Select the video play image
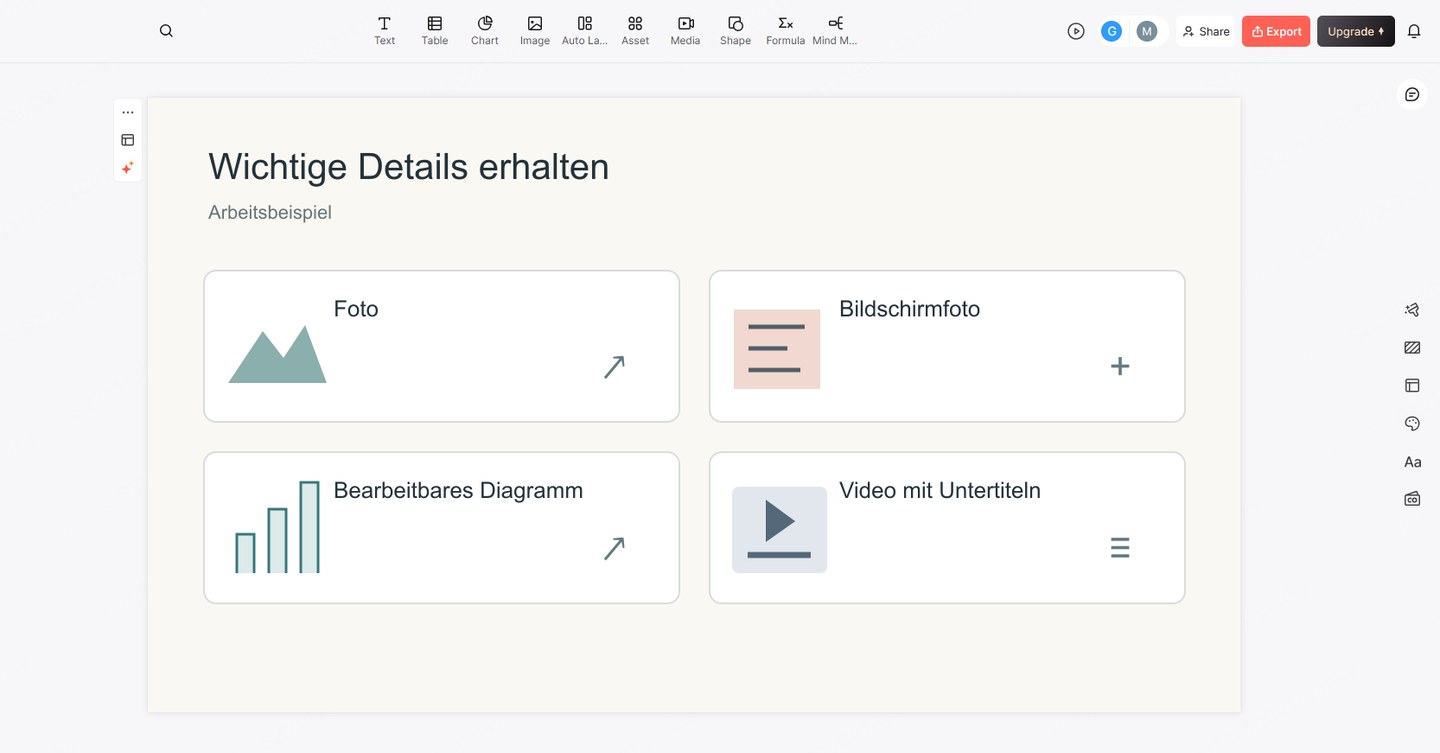Viewport: 1440px width, 753px height. [x=779, y=530]
